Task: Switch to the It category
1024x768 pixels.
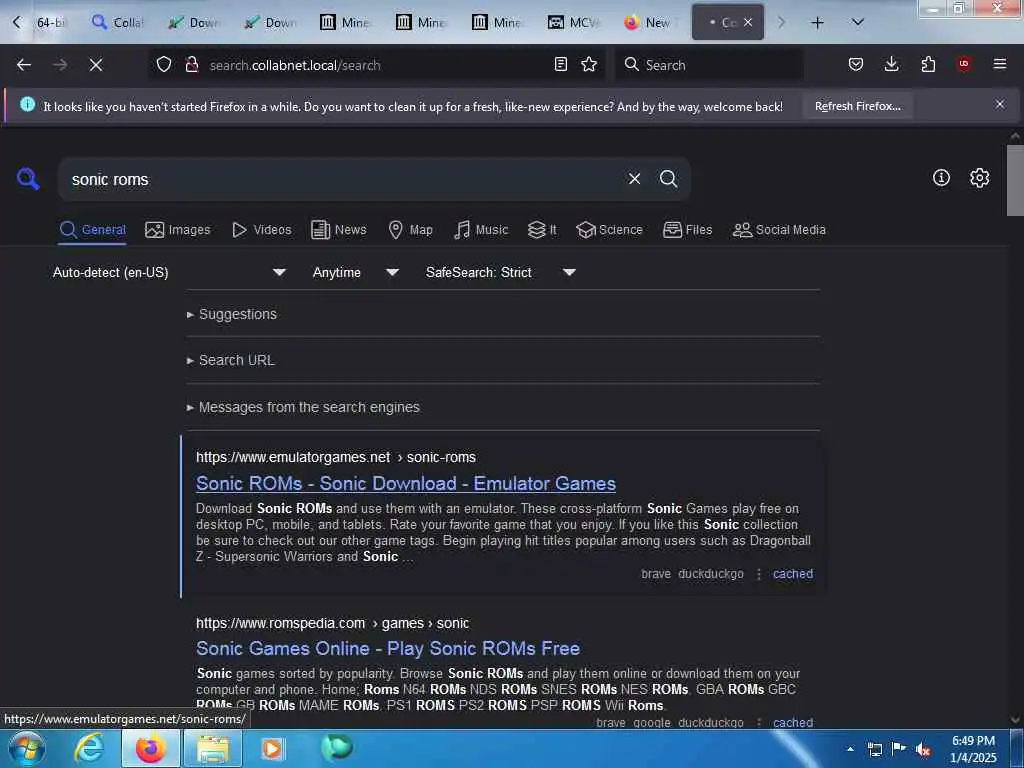Action: click(x=542, y=230)
